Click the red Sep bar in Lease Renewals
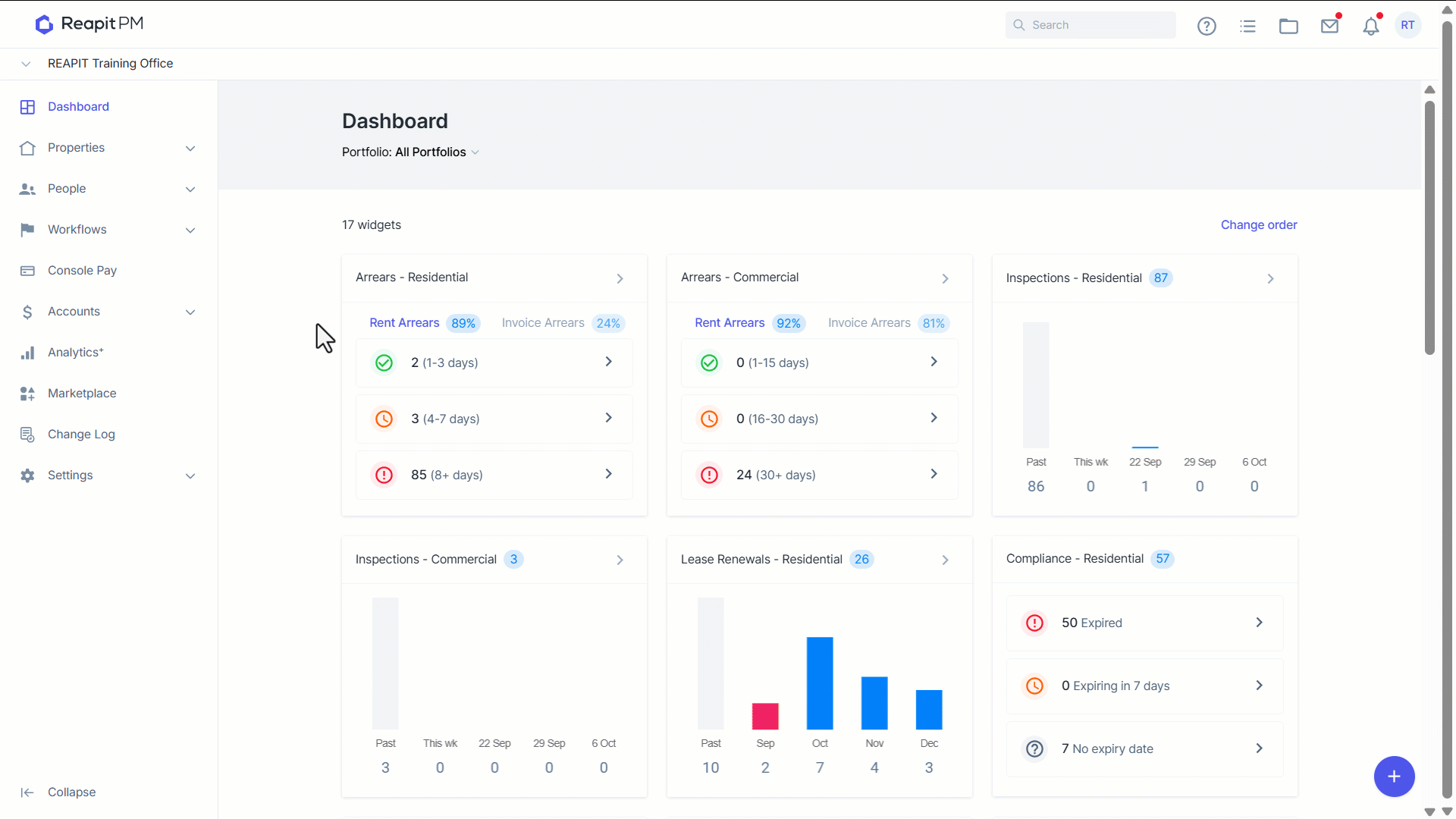1456x819 pixels. point(765,717)
